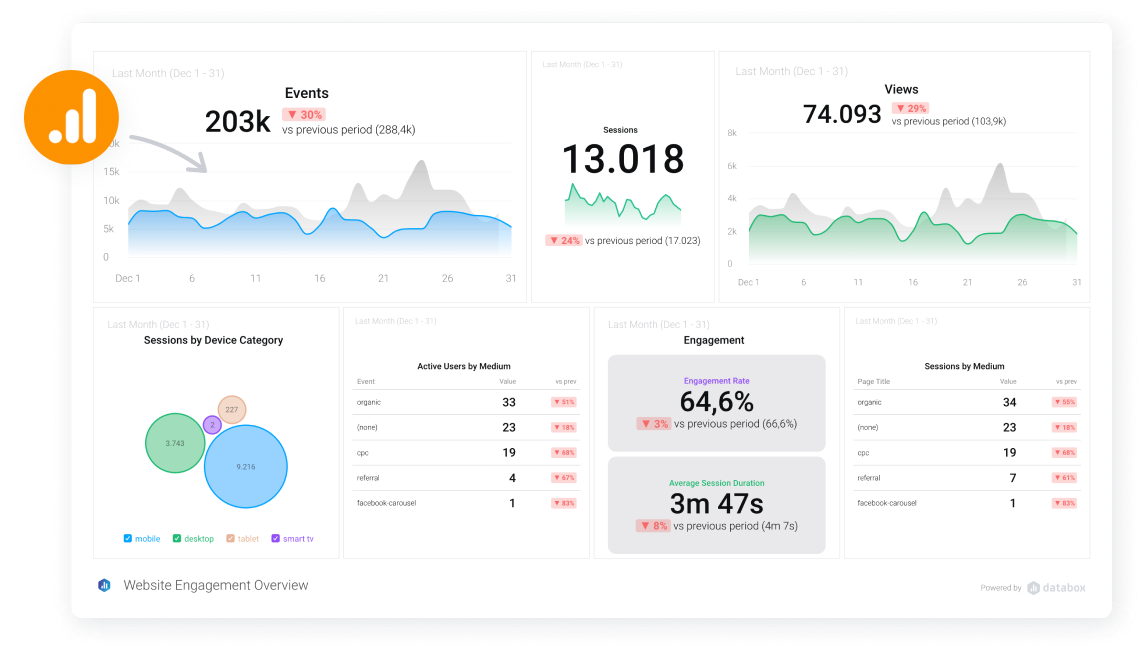Screen dimensions: 1142x649
Task: Click the Event column header
Action: click(x=366, y=382)
